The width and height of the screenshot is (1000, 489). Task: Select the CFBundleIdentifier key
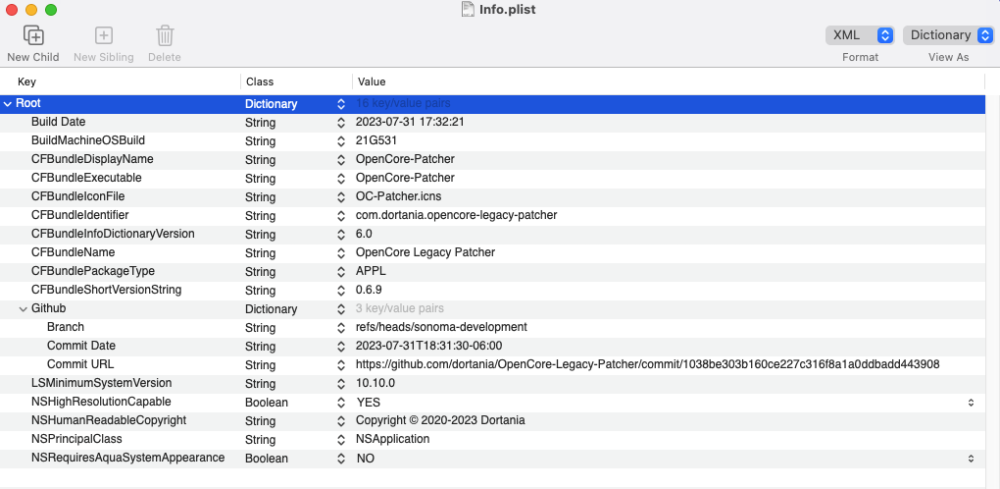80,215
